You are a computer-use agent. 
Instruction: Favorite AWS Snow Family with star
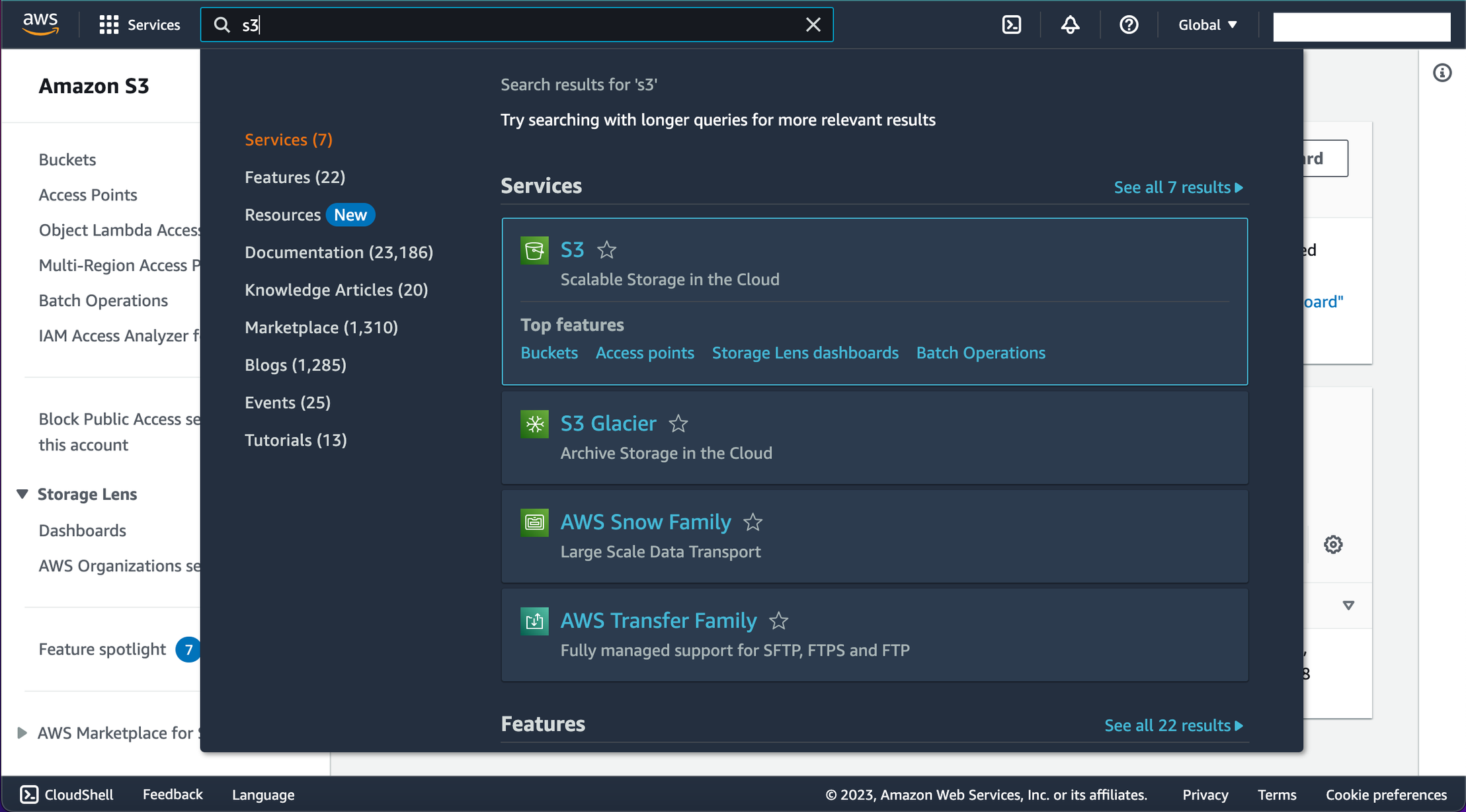pos(753,522)
